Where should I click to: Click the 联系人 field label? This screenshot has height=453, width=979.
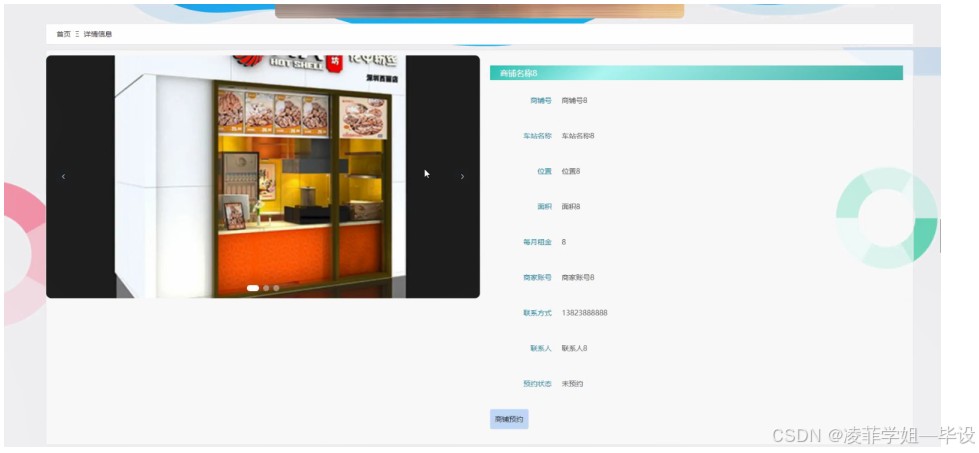[x=541, y=348]
